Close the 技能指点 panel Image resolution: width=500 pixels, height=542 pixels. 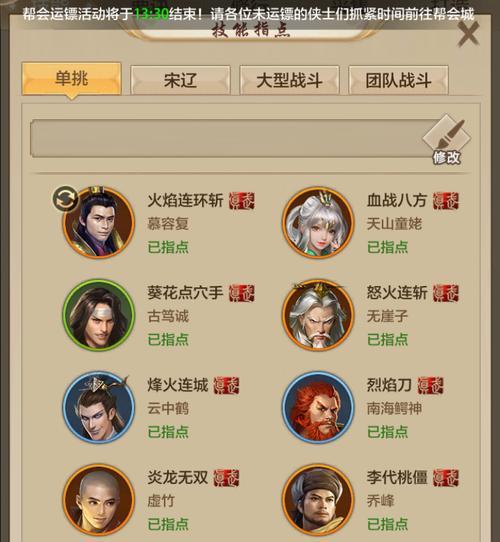click(x=469, y=34)
